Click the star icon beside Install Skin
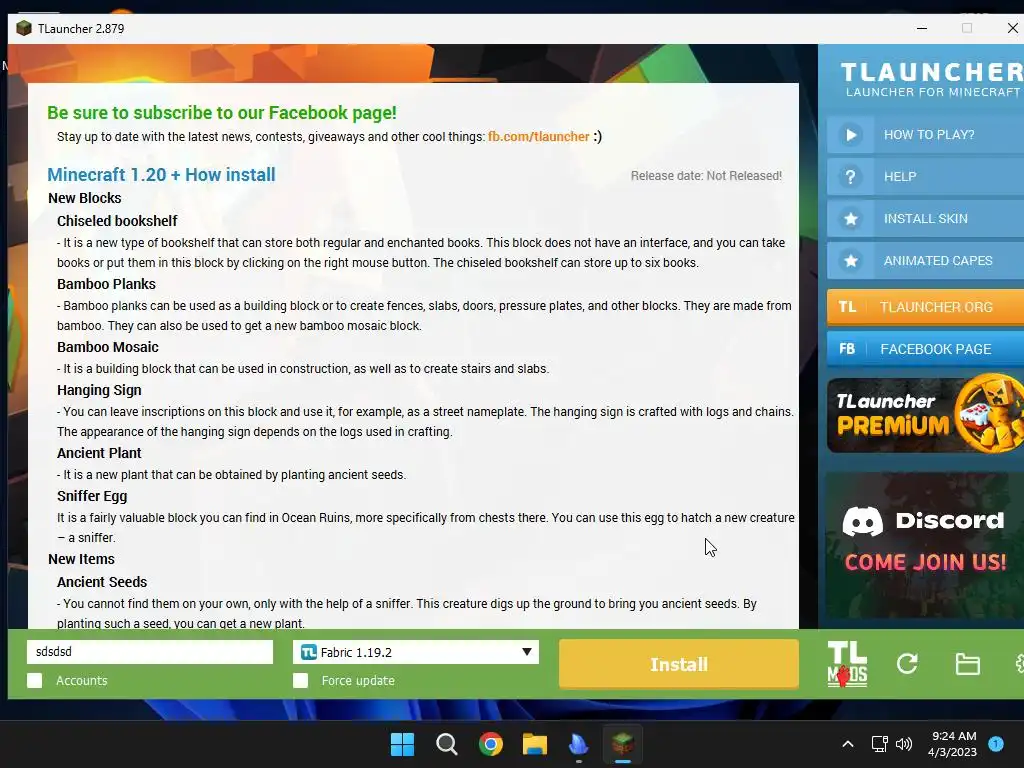 pos(850,219)
